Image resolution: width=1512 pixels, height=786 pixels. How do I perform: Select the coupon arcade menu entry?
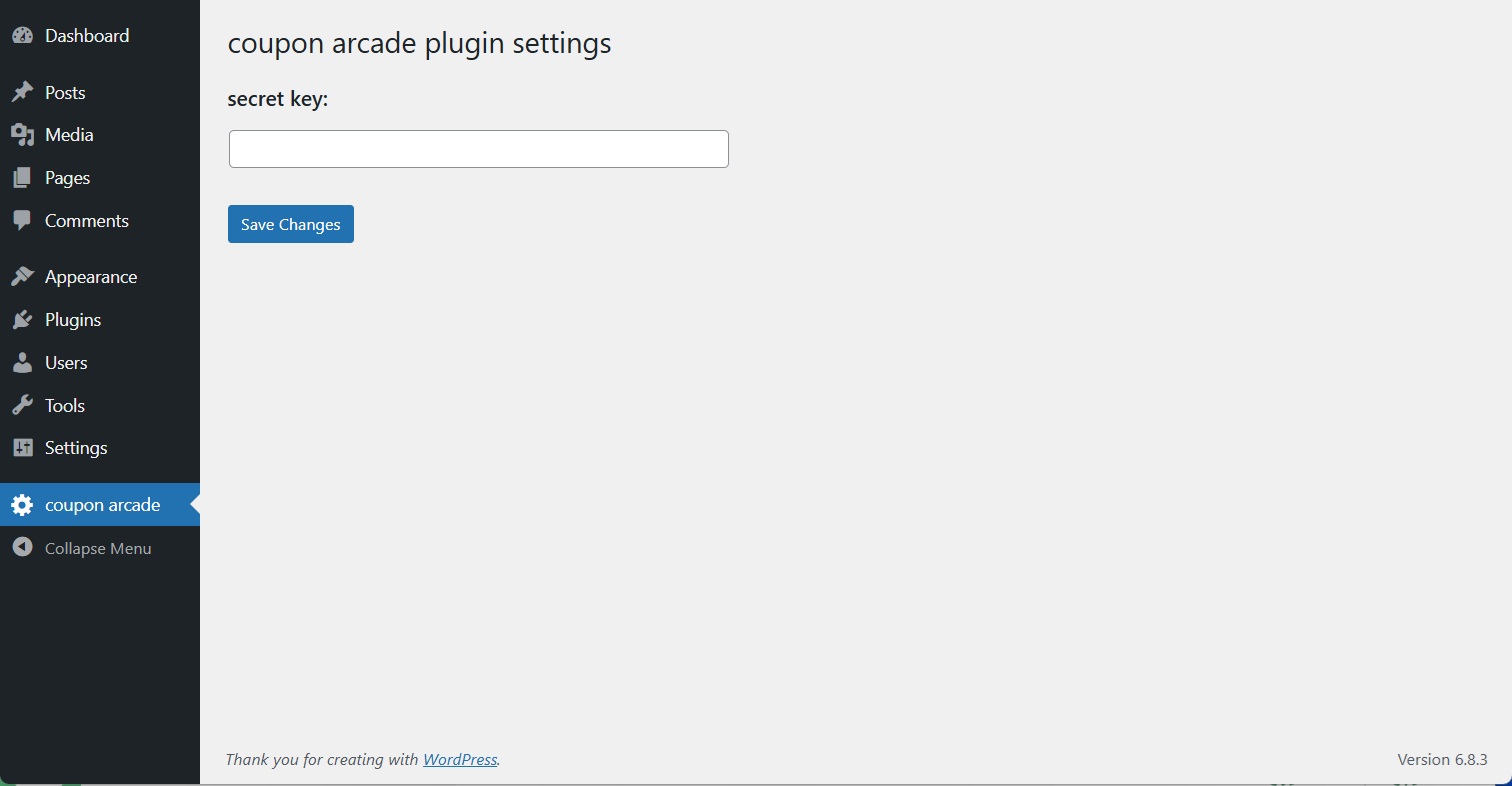pyautogui.click(x=102, y=505)
